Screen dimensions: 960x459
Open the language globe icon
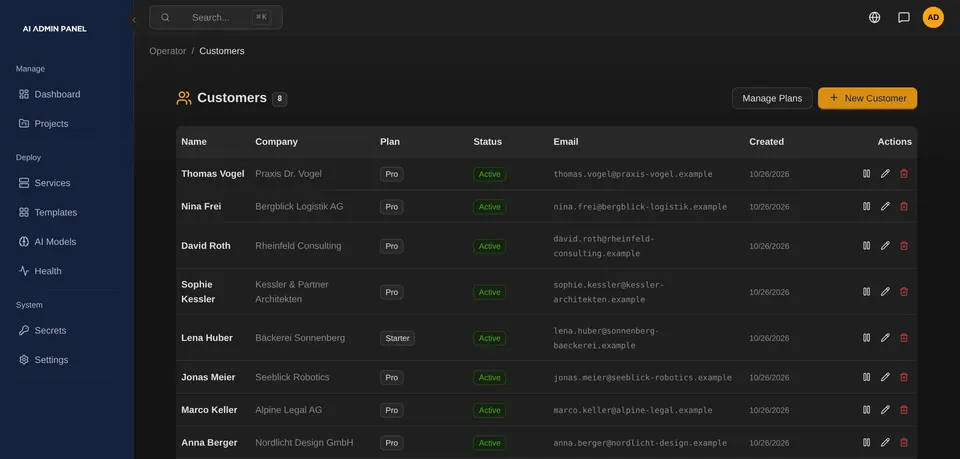coord(875,17)
